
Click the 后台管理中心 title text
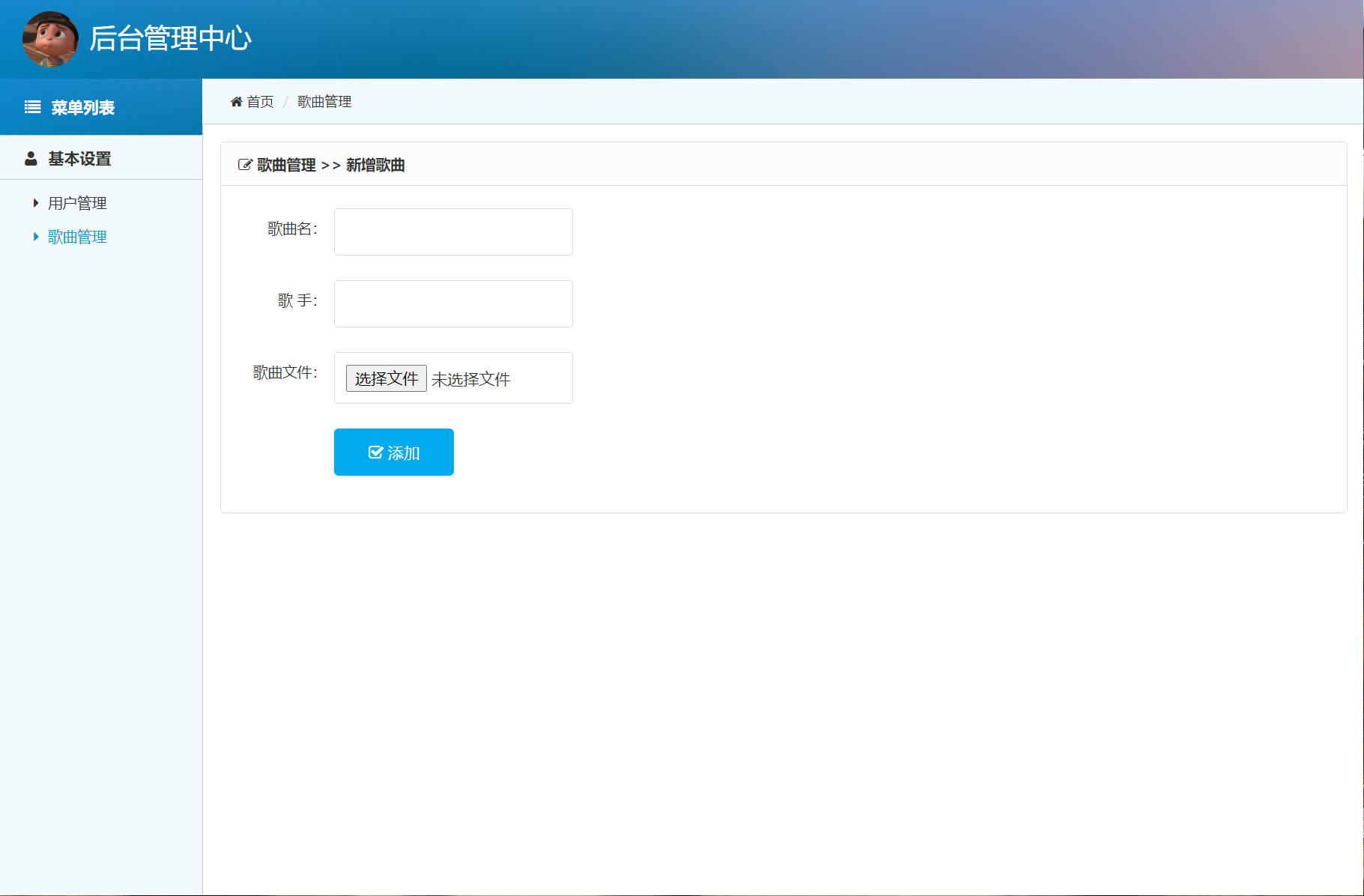(x=171, y=39)
